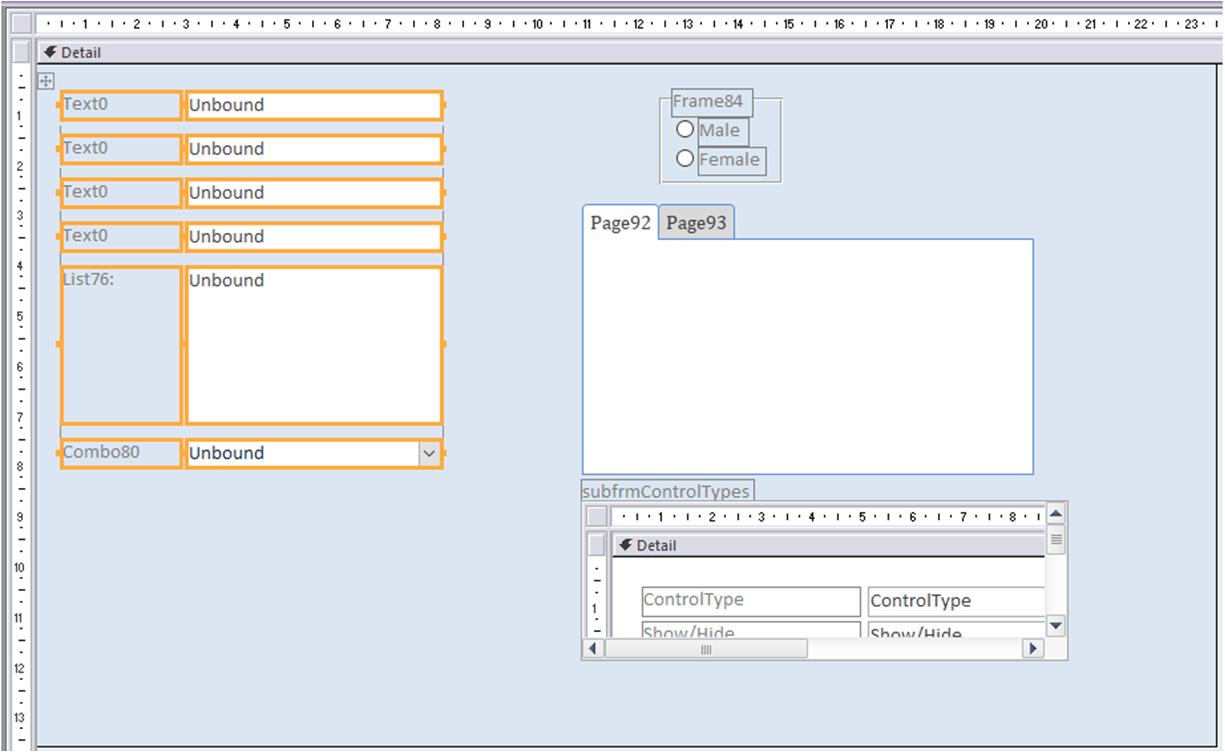Select the Female radio button
Screen dimensions: 1225x752
(x=685, y=158)
